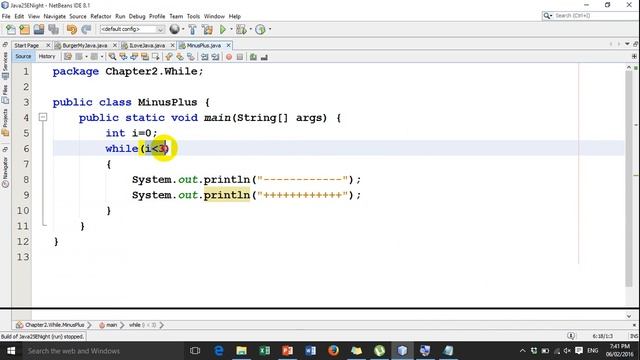Image resolution: width=640 pixels, height=360 pixels.
Task: Click the Find Selection magnifier icon
Action: pos(112,57)
